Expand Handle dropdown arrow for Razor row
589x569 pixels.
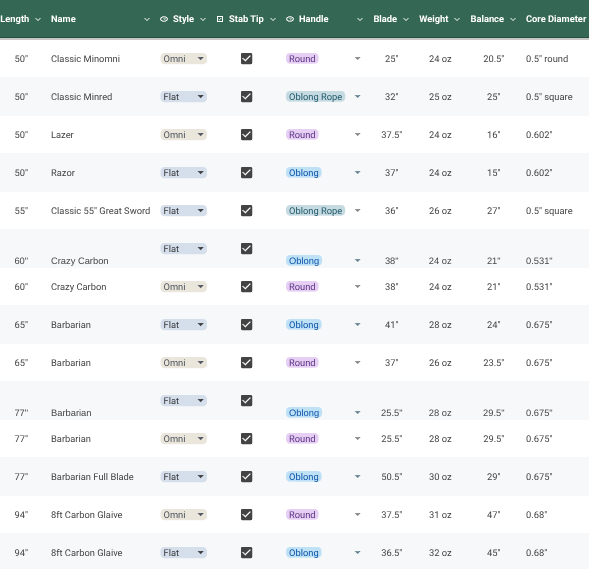tap(358, 173)
